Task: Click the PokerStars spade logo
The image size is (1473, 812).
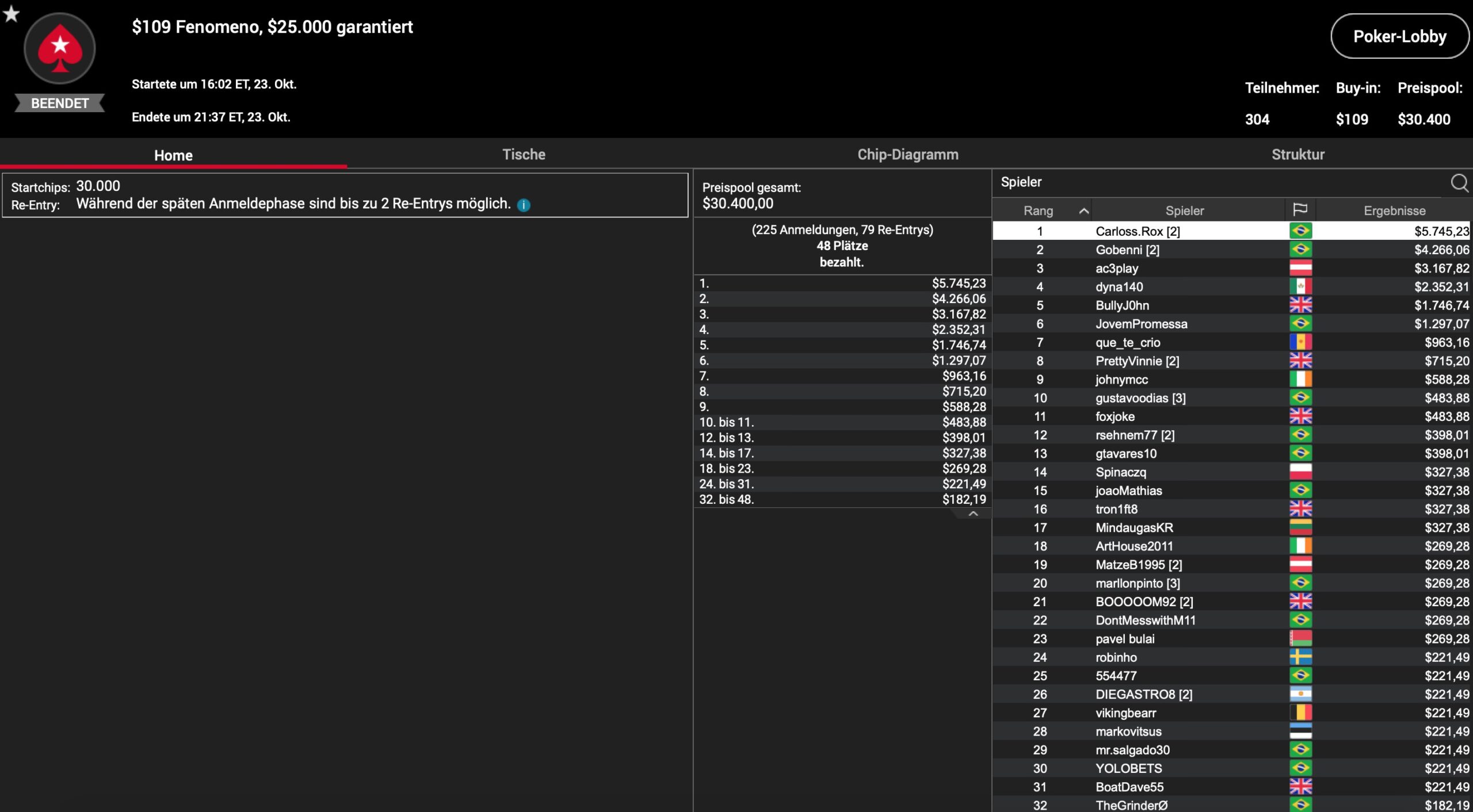Action: coord(59,48)
